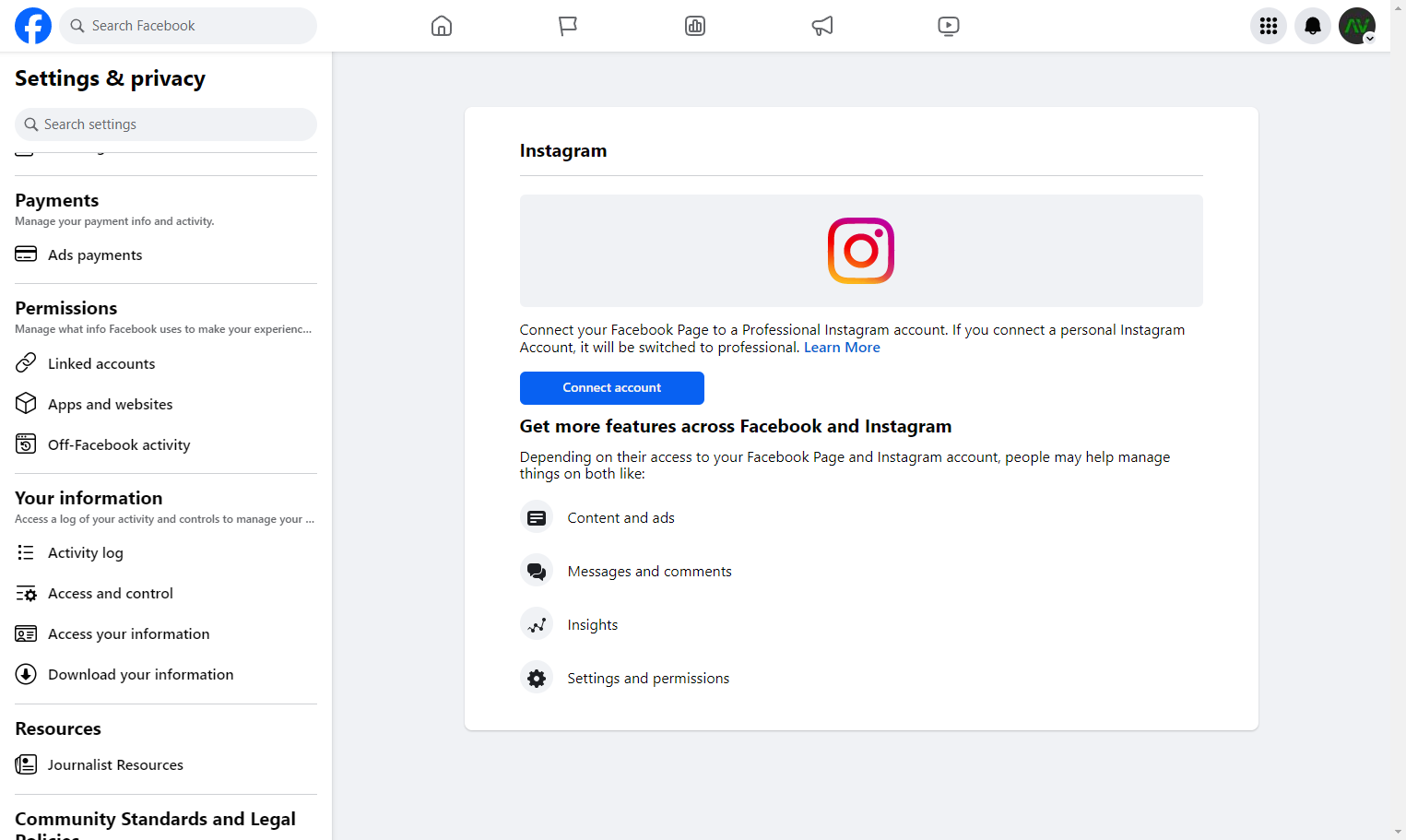Open the notifications bell icon
The width and height of the screenshot is (1406, 840).
click(x=1313, y=26)
